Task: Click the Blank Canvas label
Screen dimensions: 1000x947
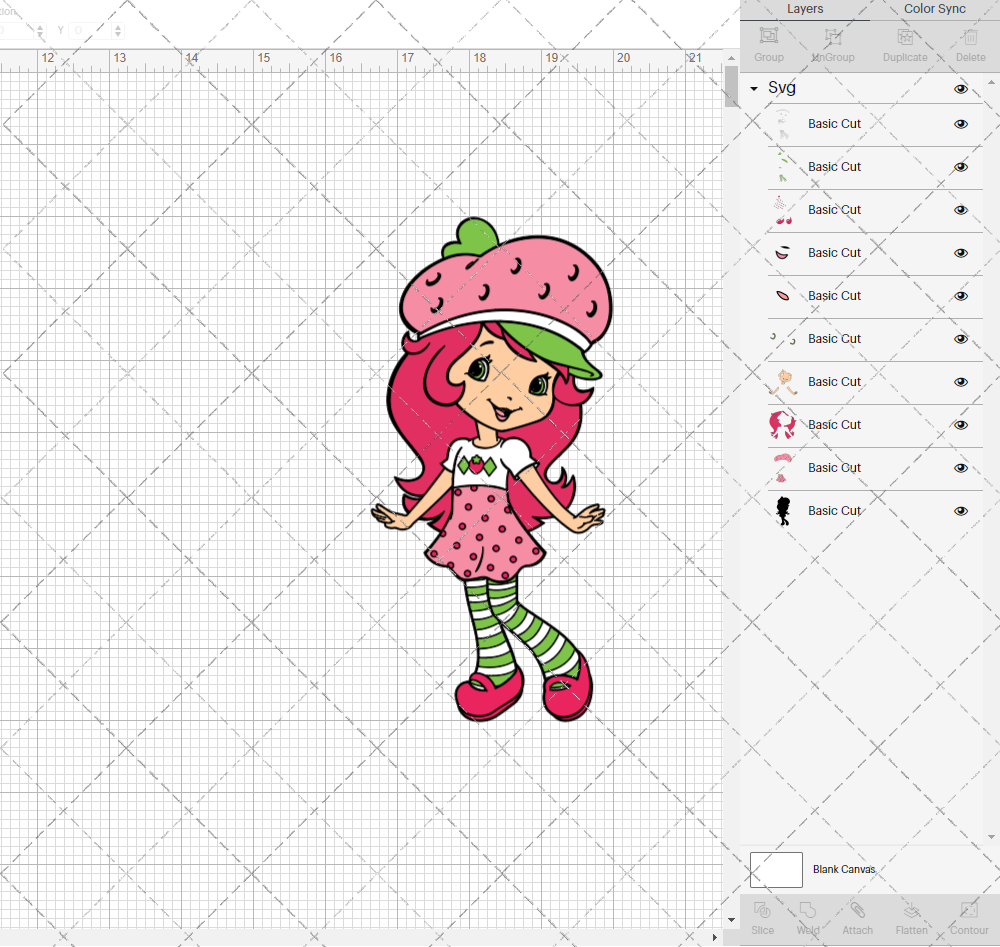Action: click(x=844, y=869)
